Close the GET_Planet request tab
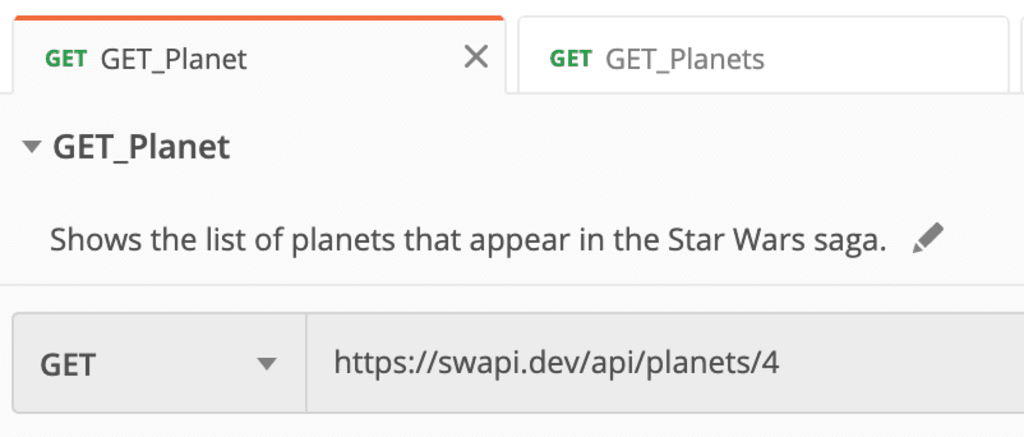The height and width of the screenshot is (437, 1024). pyautogui.click(x=477, y=58)
